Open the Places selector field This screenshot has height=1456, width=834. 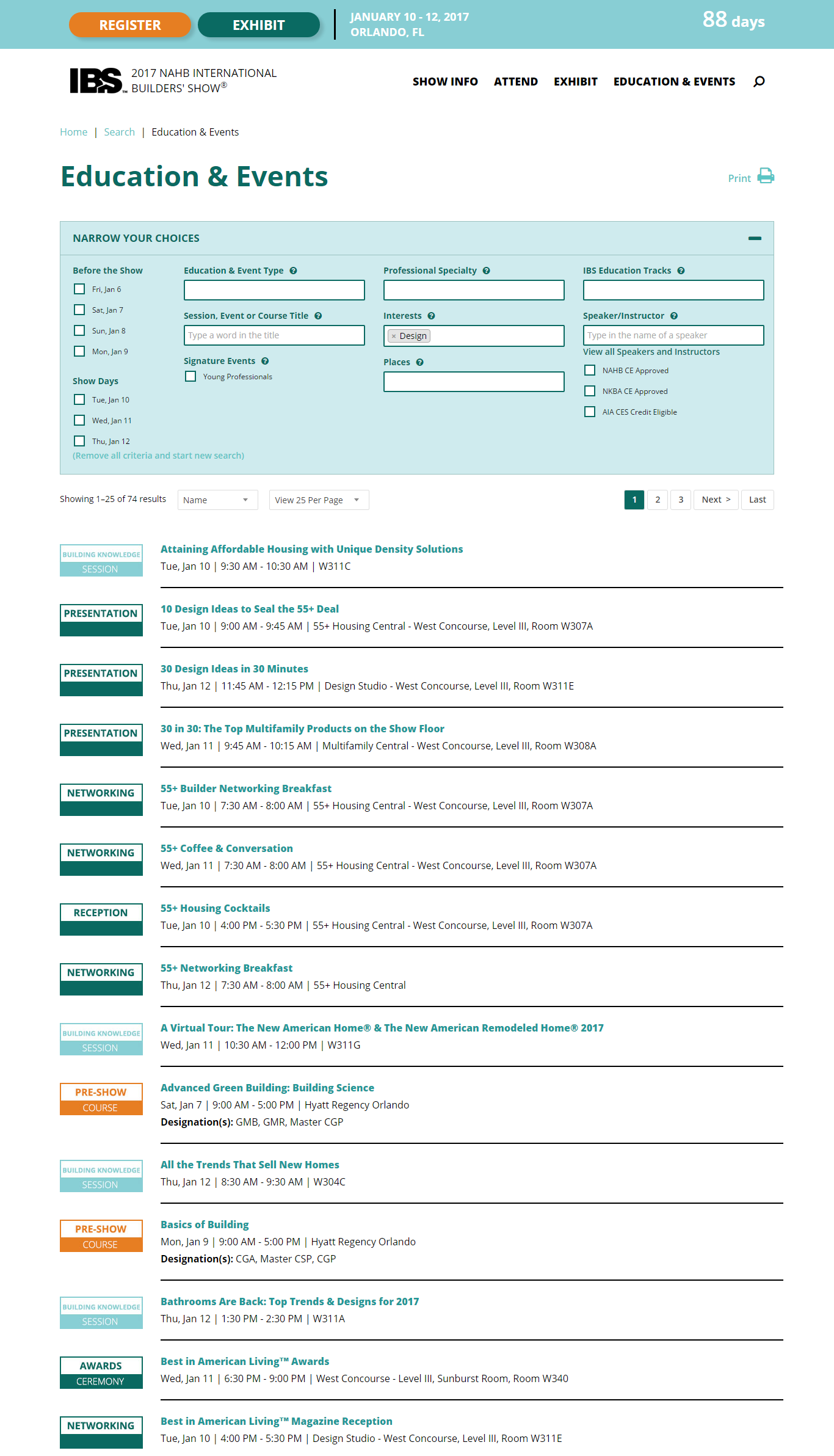coord(474,382)
